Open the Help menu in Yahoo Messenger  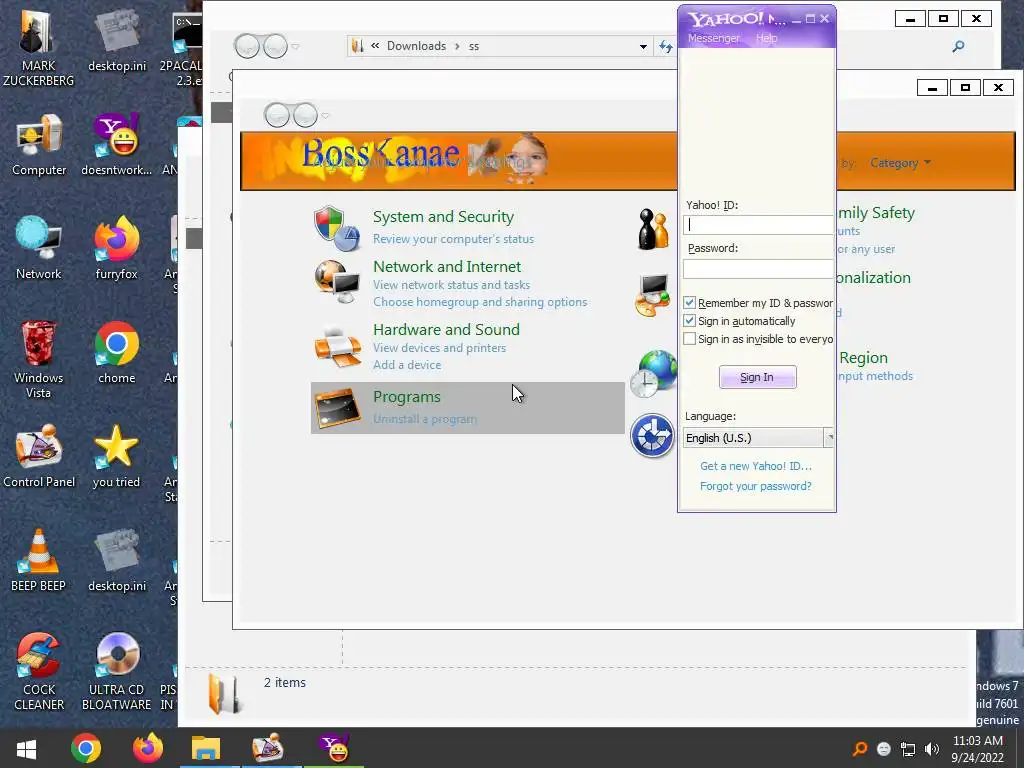pos(767,38)
